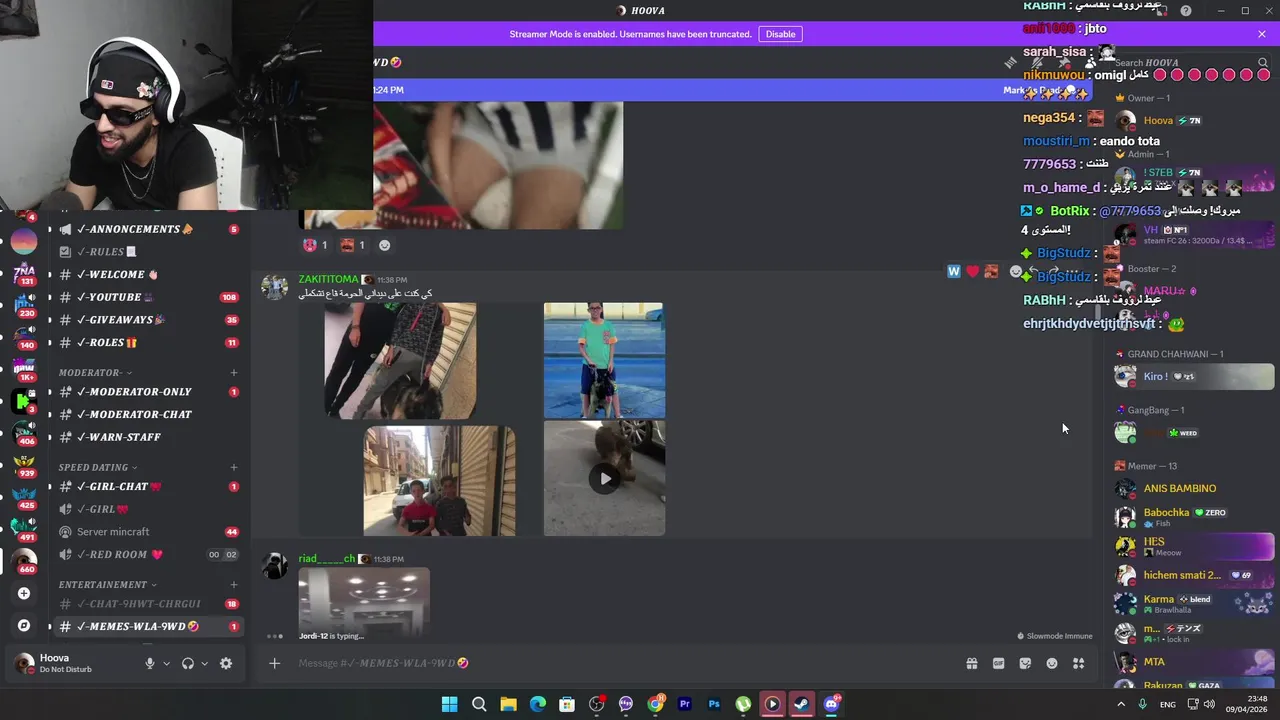Open the WARN-STAFF channel
This screenshot has height=720, width=1280.
pos(147,437)
